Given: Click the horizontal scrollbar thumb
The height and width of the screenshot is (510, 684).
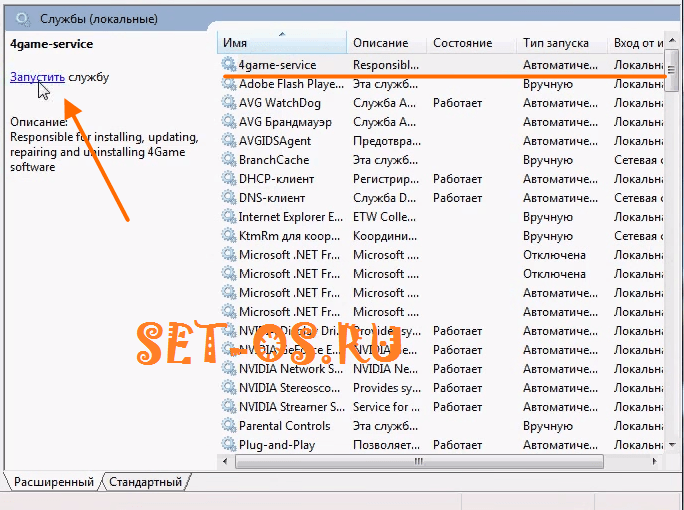Looking at the screenshot, I should click(419, 461).
